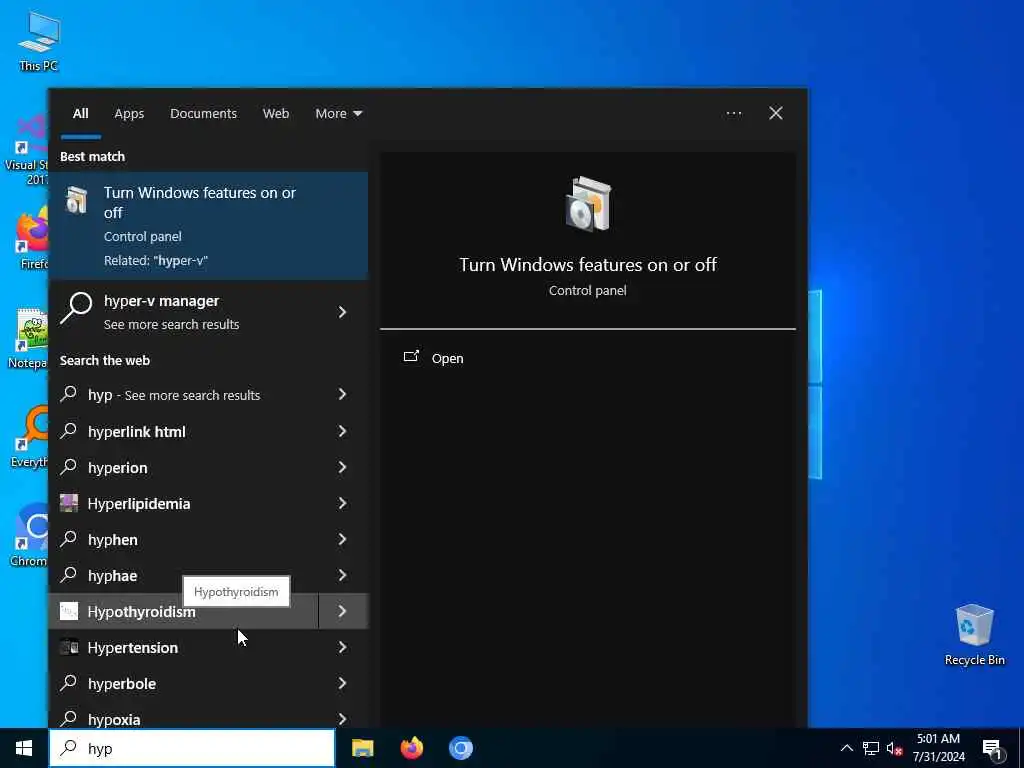Switch to the Apps tab
The image size is (1024, 768).
(129, 114)
